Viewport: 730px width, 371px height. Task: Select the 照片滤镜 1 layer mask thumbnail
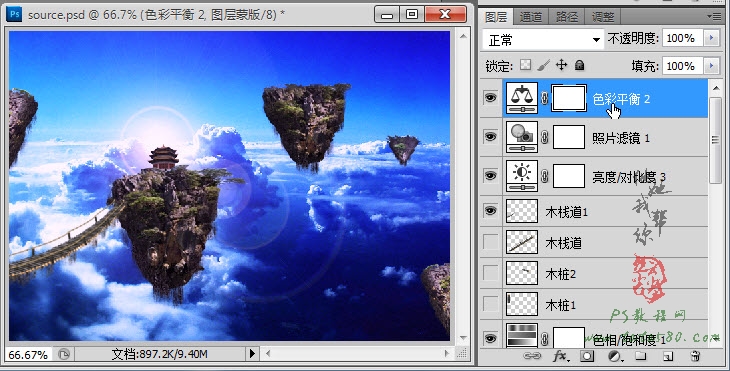[568, 137]
